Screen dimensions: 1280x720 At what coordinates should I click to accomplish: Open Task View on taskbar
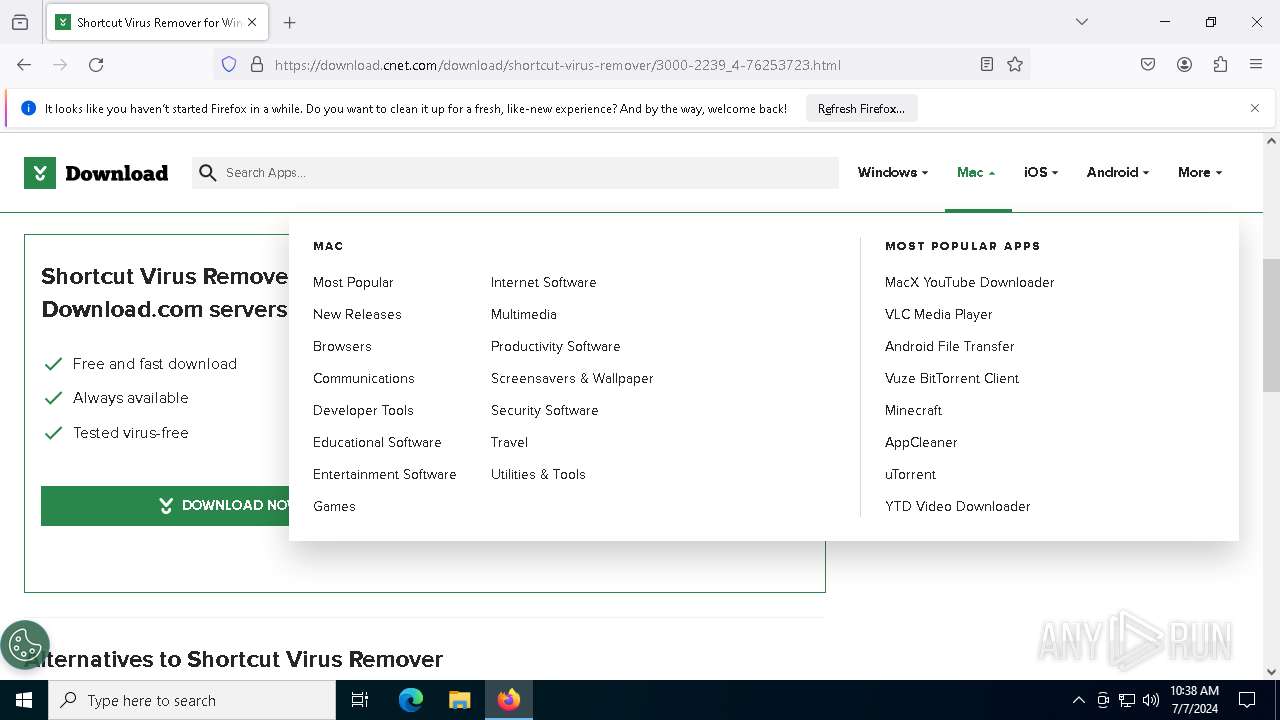[x=360, y=700]
